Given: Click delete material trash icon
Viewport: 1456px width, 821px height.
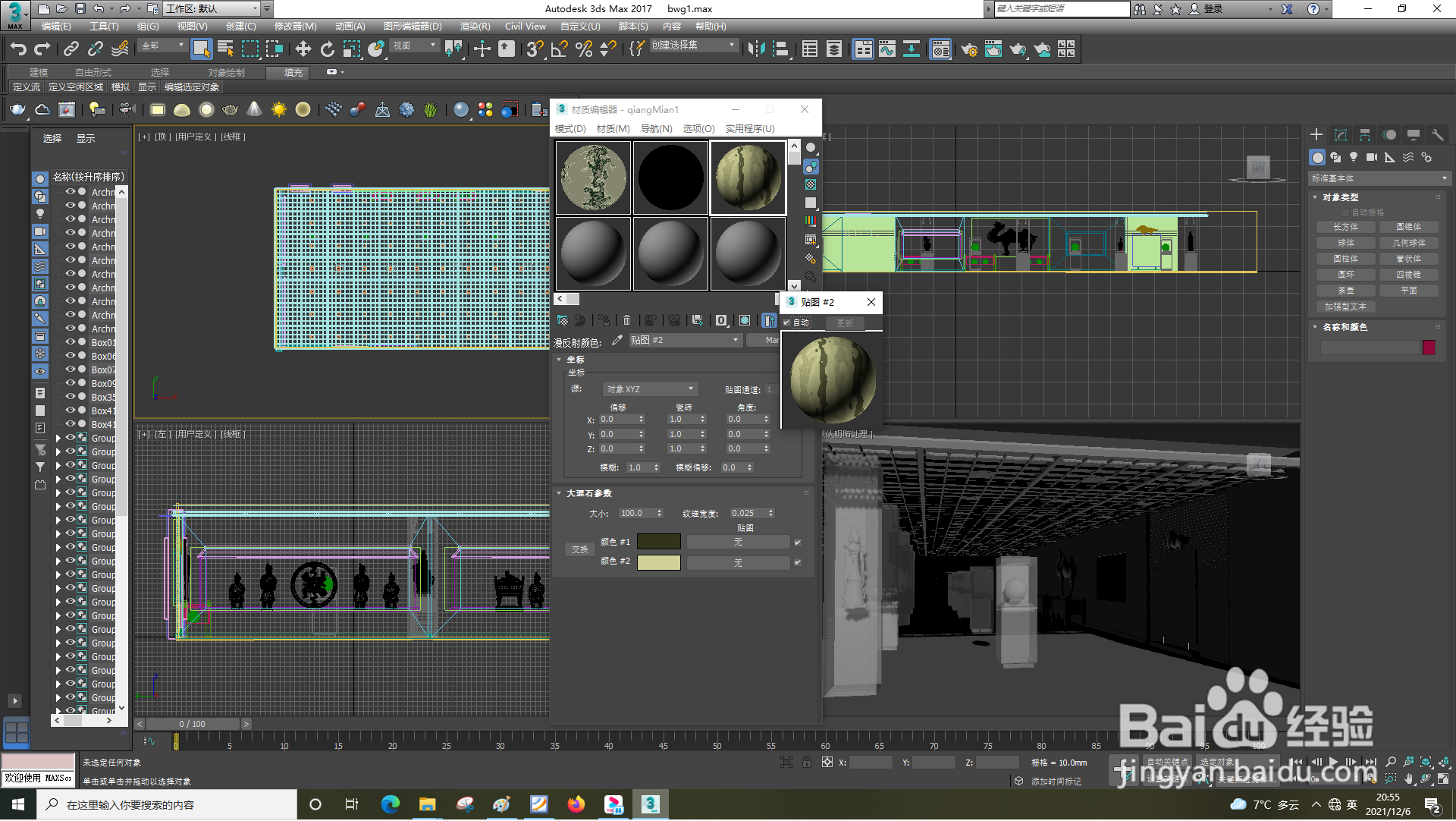Looking at the screenshot, I should [626, 320].
